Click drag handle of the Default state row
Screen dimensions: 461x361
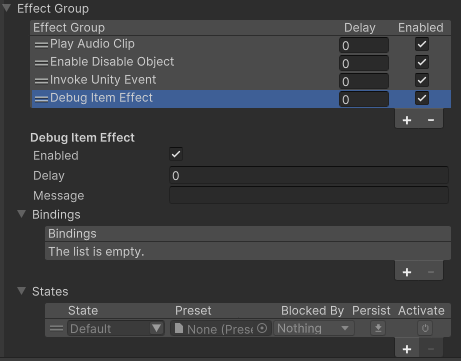click(56, 328)
